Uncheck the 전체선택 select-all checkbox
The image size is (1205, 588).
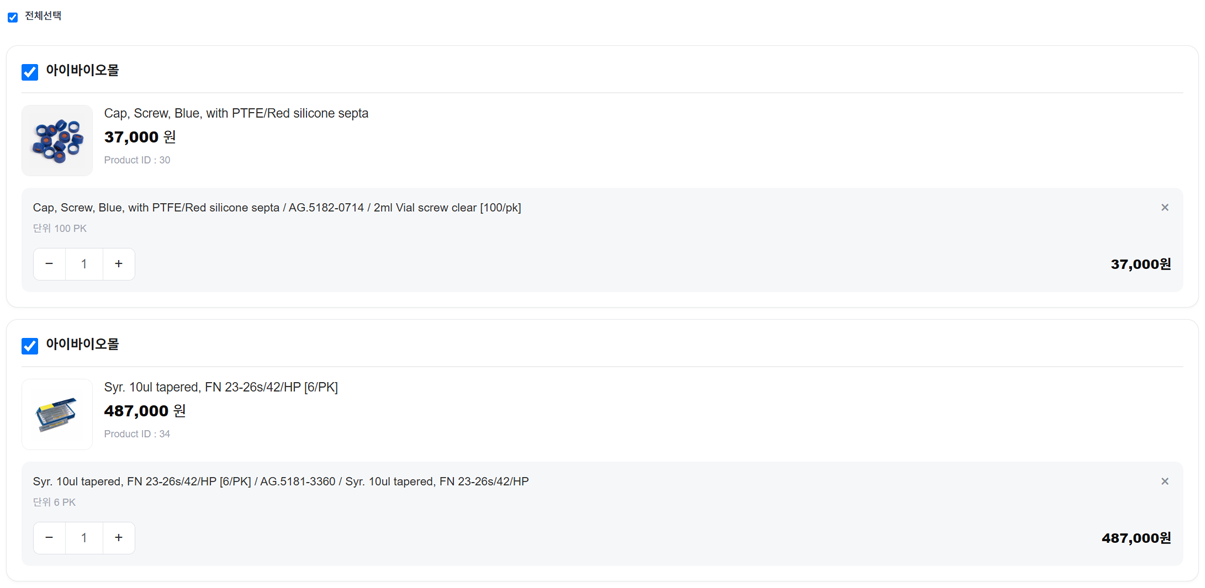coord(13,17)
